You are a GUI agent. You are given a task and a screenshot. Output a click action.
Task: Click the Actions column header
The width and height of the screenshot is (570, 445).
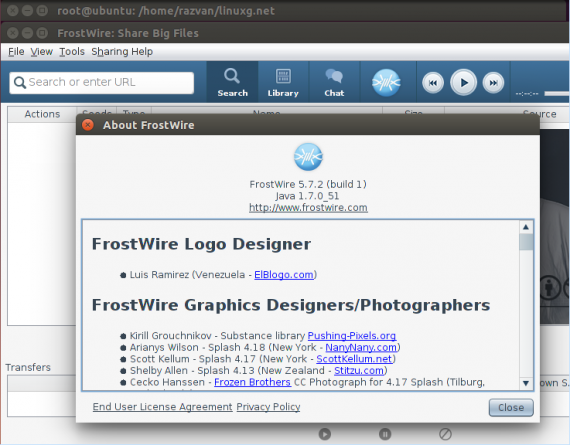(42, 114)
